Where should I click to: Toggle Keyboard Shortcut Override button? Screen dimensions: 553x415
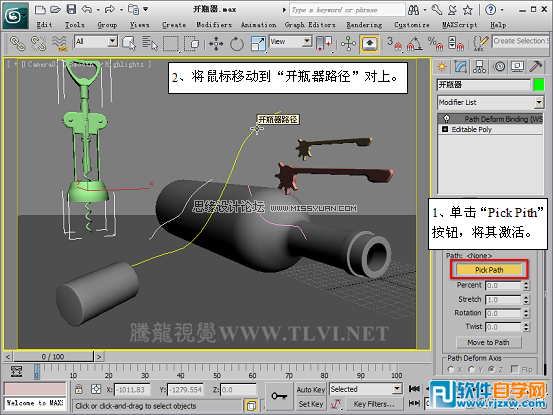pyautogui.click(x=369, y=44)
